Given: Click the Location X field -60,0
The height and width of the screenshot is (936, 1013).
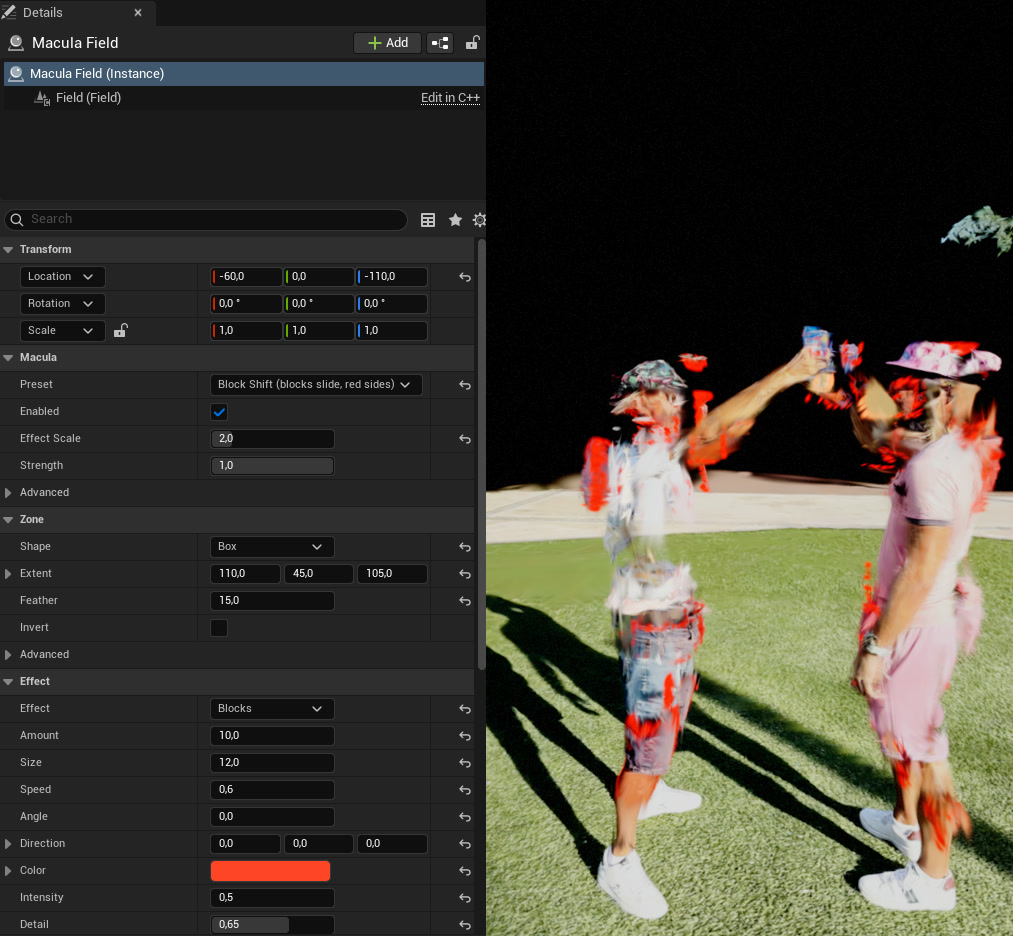Looking at the screenshot, I should click(246, 277).
